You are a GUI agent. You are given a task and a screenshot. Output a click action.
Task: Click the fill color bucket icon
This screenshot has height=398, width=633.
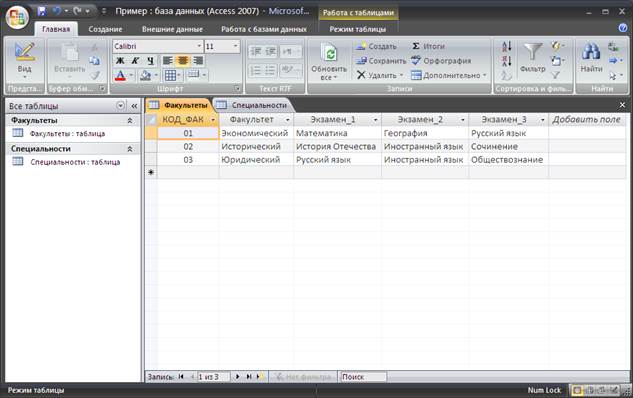tap(145, 75)
